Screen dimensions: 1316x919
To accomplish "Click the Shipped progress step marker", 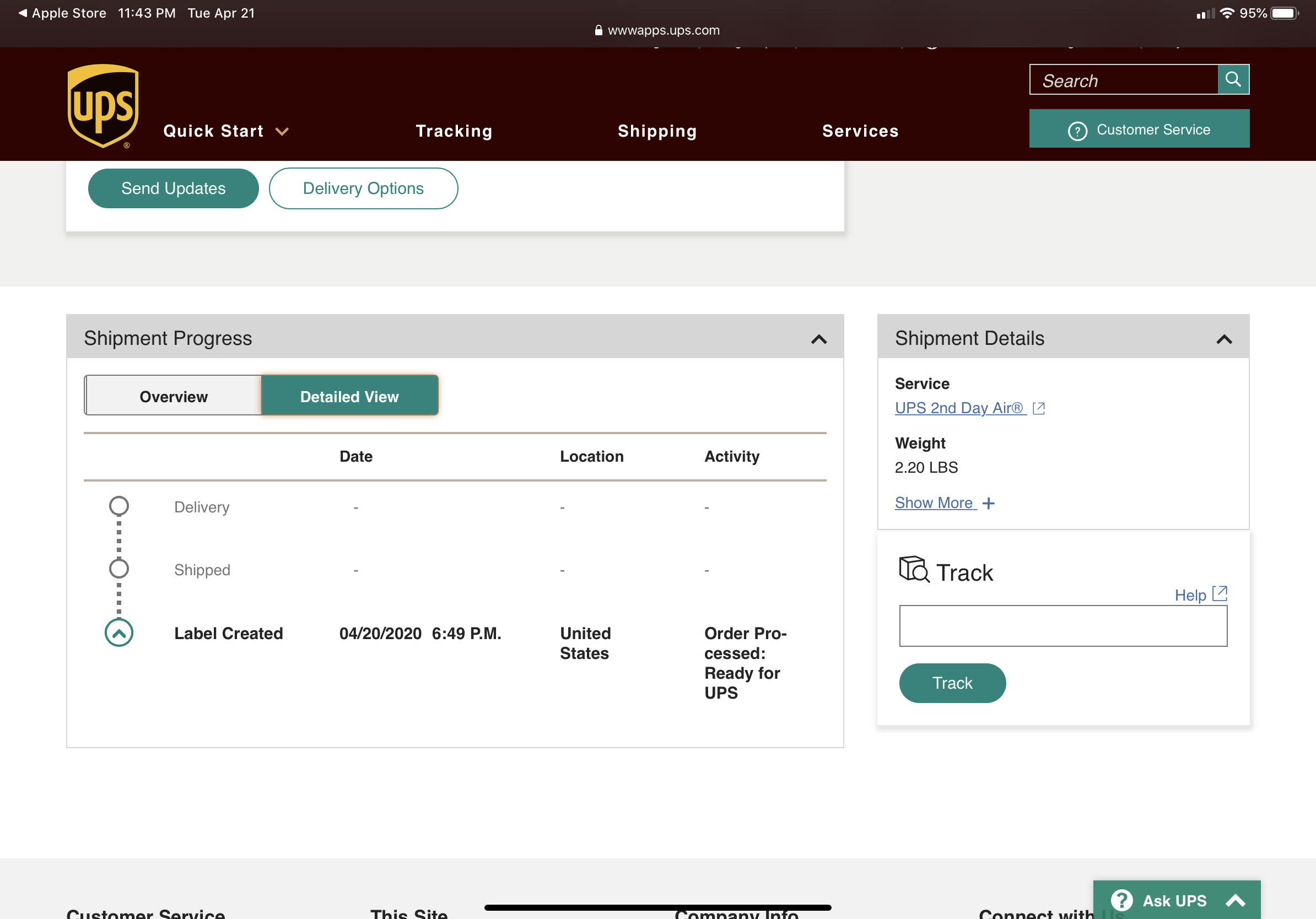I will tap(118, 569).
